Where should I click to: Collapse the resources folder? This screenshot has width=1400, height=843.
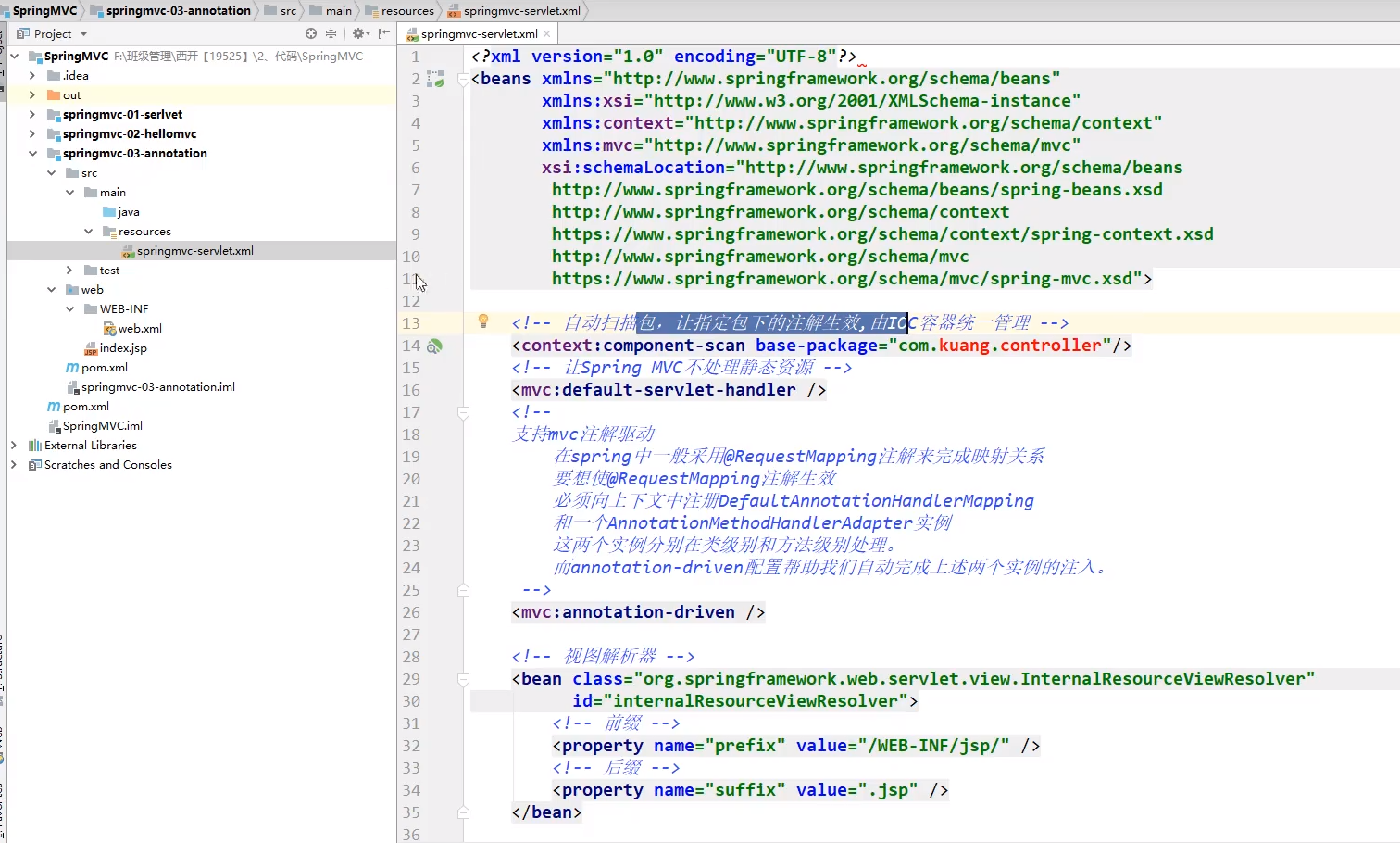point(88,232)
